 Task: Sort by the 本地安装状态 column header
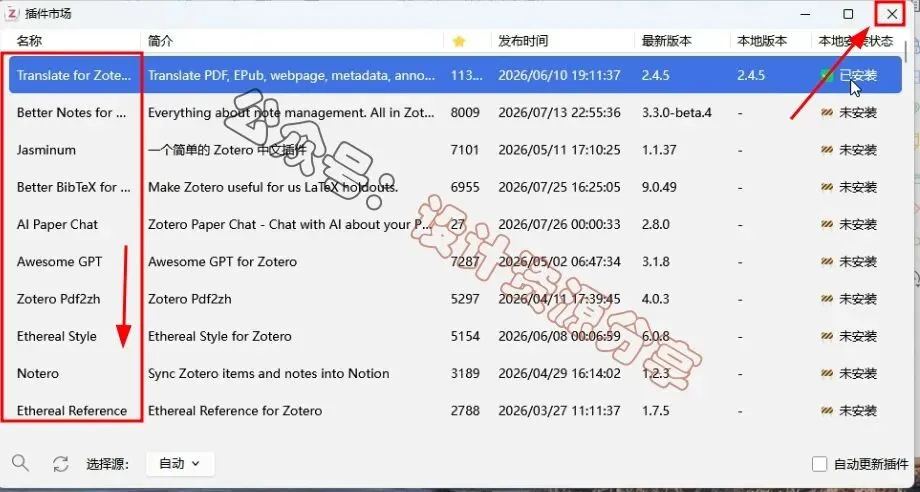(x=856, y=41)
